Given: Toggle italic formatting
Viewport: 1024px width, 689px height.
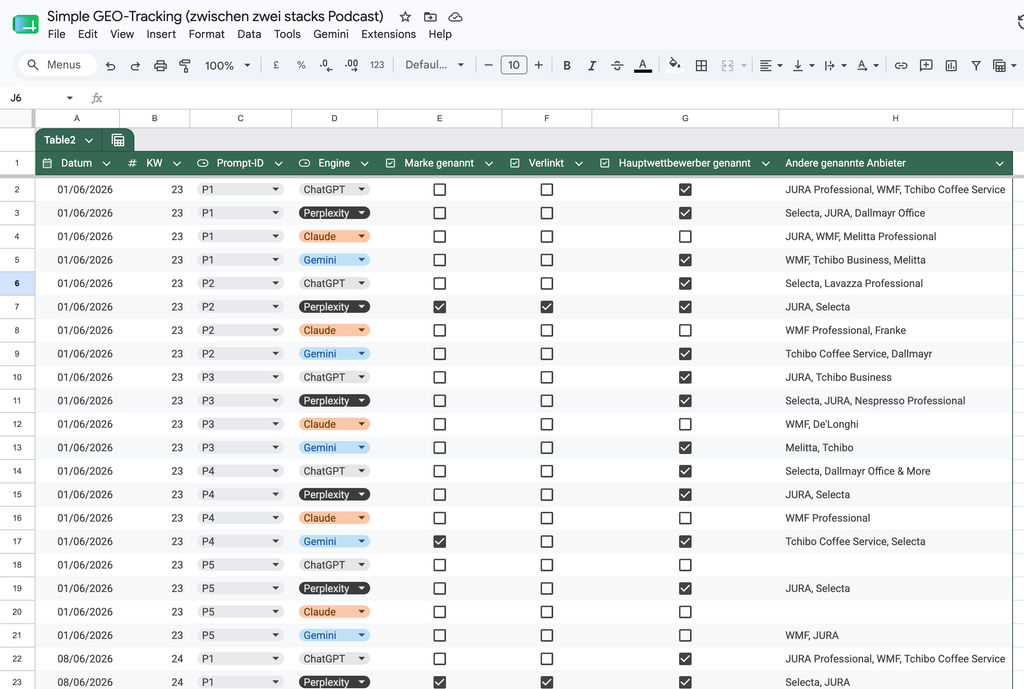Looking at the screenshot, I should [x=592, y=65].
